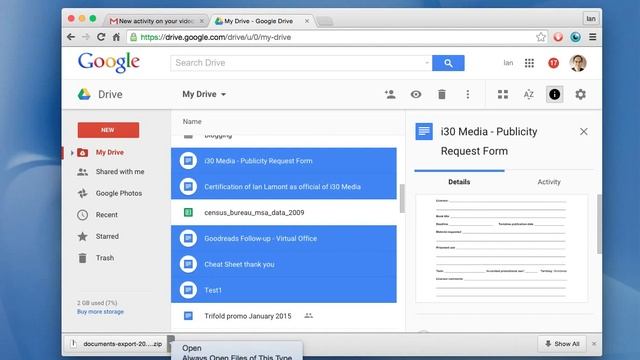Open Google Photos in the sidebar

[x=119, y=193]
